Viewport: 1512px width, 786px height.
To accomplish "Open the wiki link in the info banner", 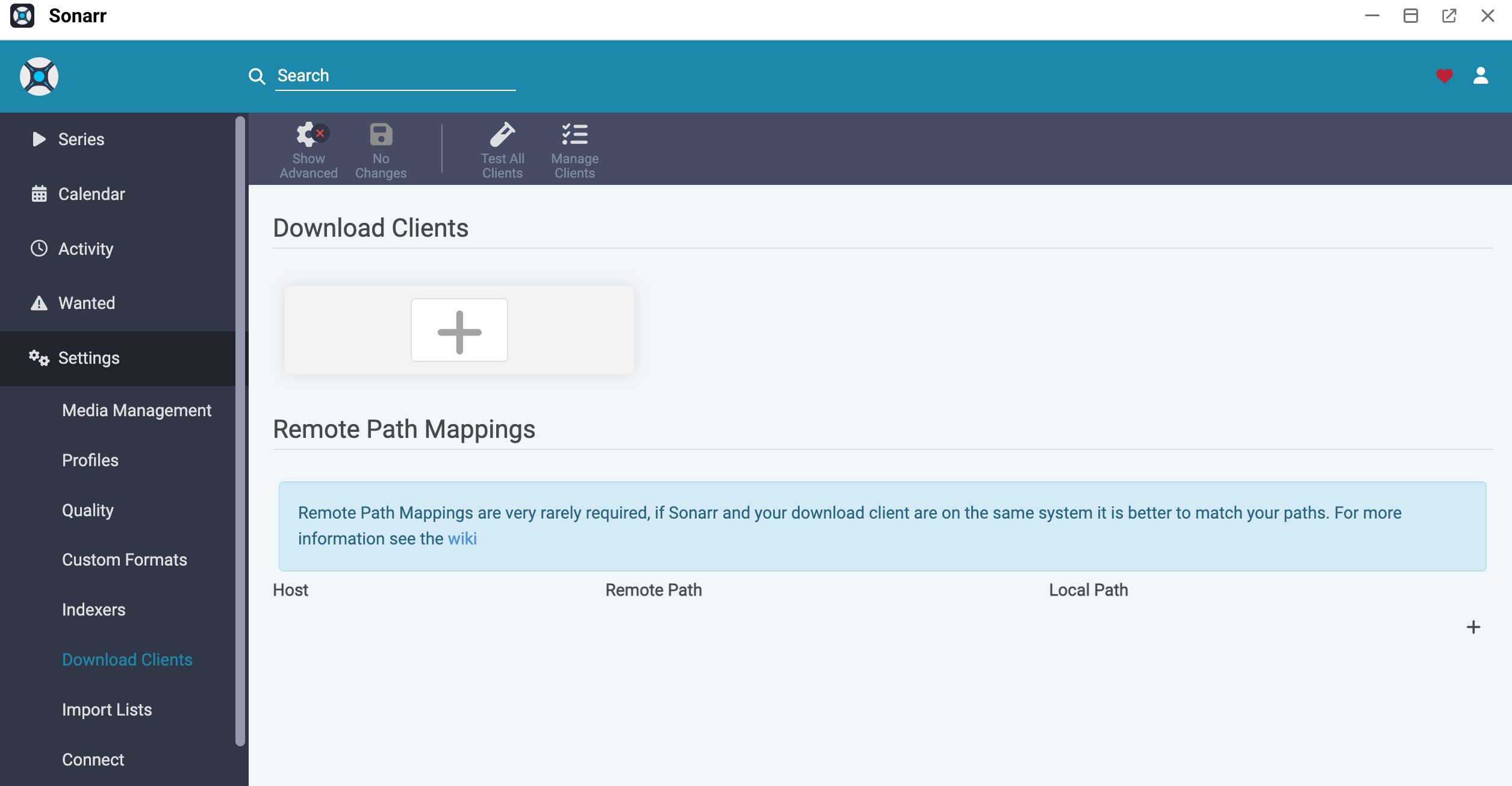I will [463, 538].
